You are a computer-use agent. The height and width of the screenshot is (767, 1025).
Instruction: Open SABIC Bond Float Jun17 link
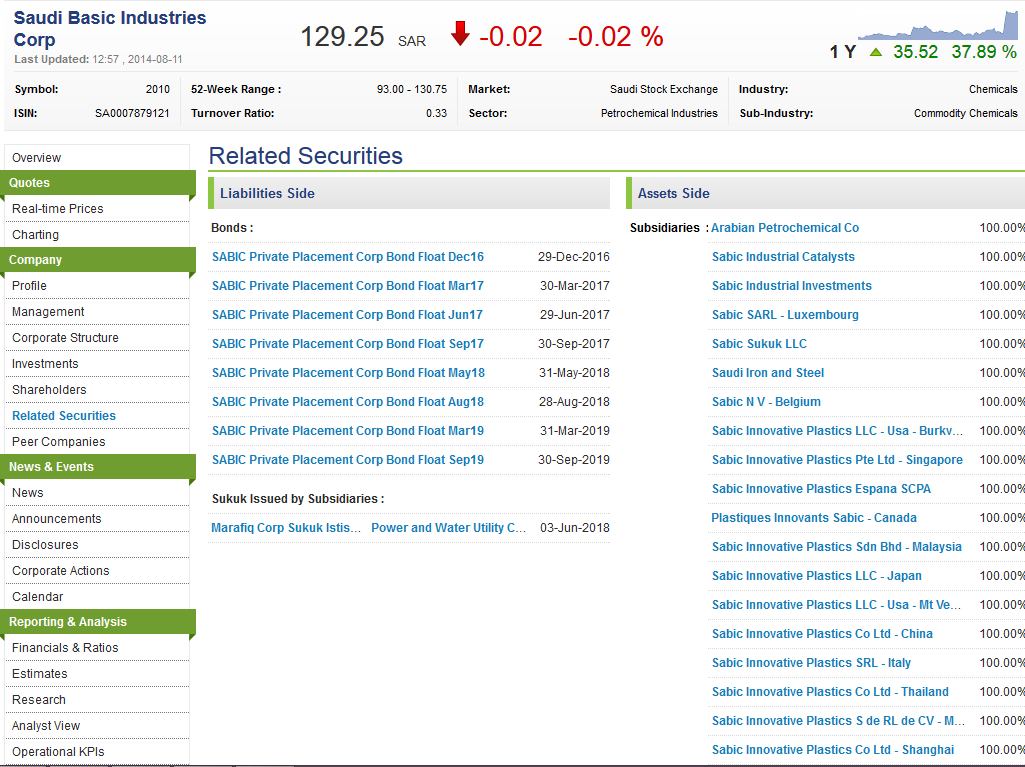[347, 315]
